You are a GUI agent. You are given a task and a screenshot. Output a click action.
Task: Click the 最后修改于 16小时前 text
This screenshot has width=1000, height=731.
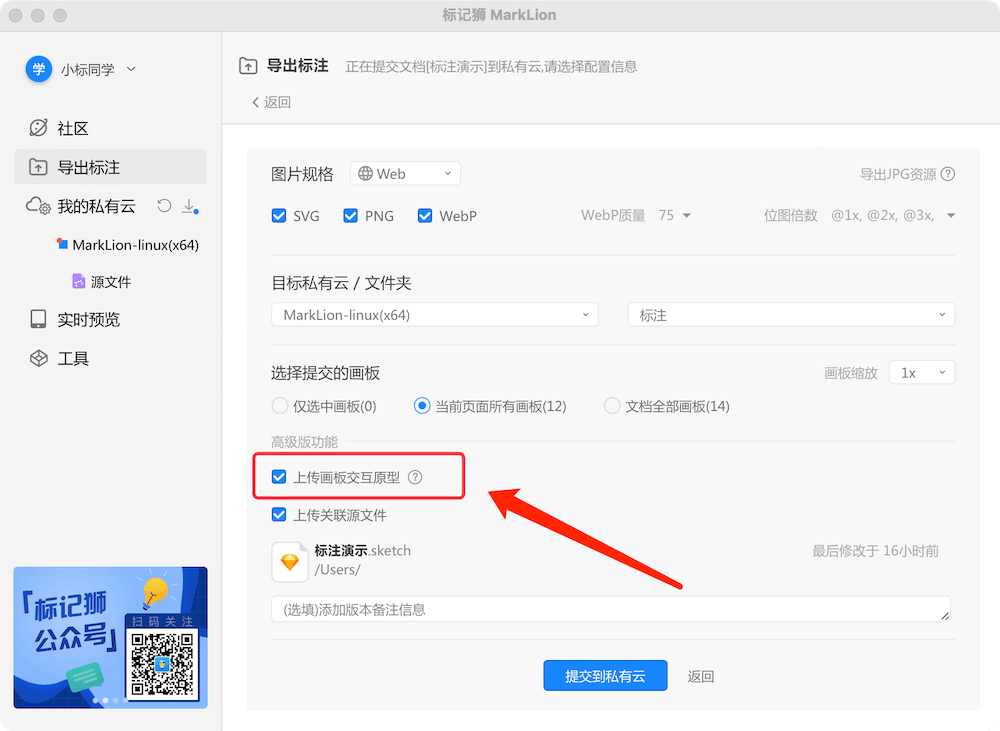pyautogui.click(x=875, y=551)
